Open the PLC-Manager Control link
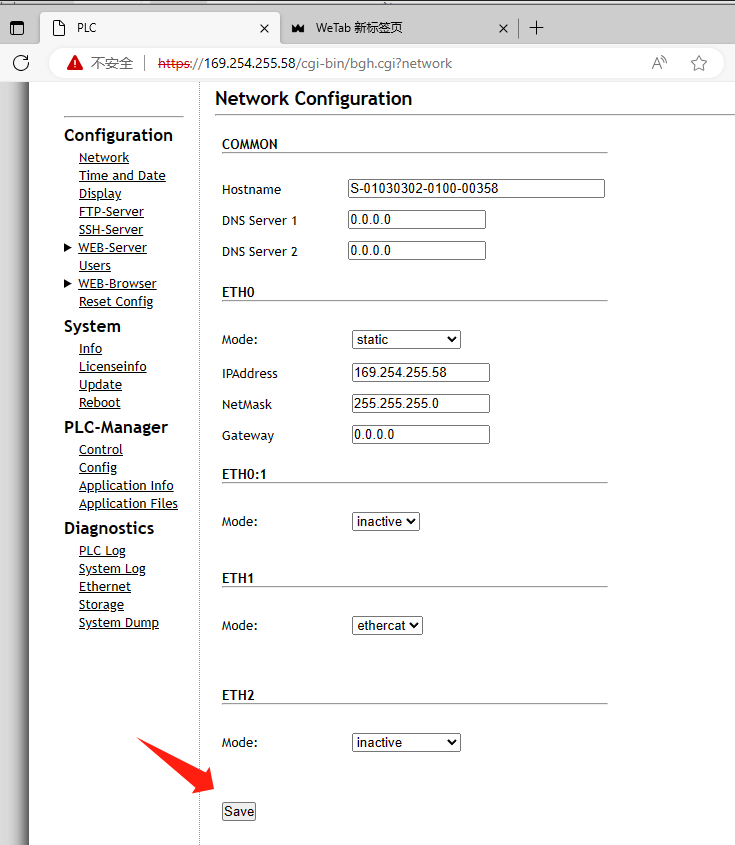Screen dimensions: 735x845 pyautogui.click(x=101, y=449)
